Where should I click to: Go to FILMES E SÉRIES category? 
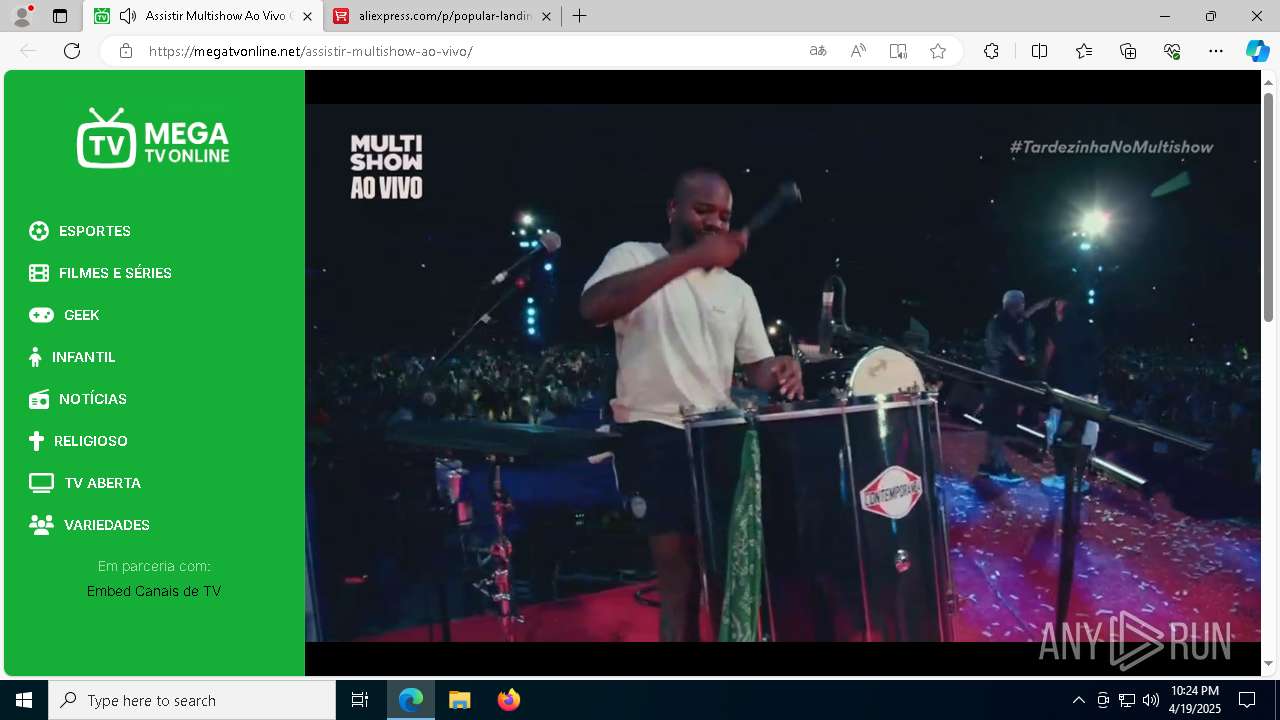pos(115,273)
